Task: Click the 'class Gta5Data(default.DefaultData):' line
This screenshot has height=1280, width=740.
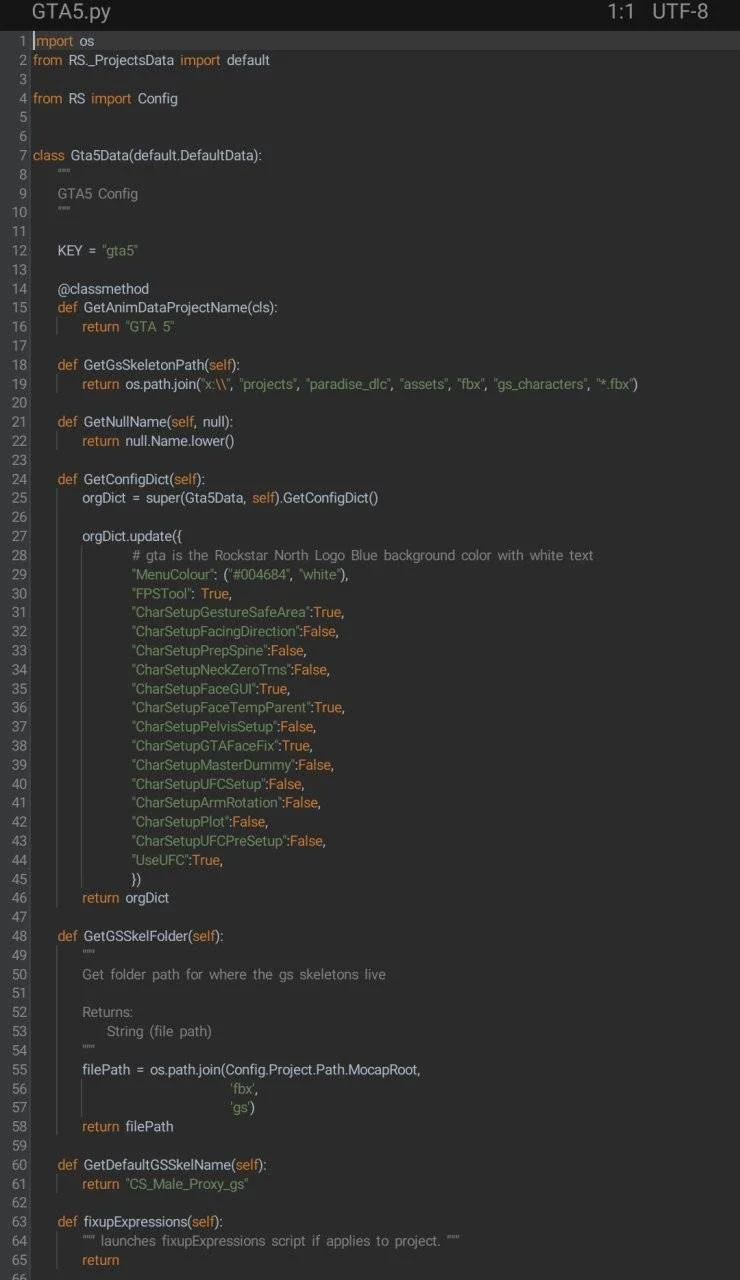Action: point(147,155)
